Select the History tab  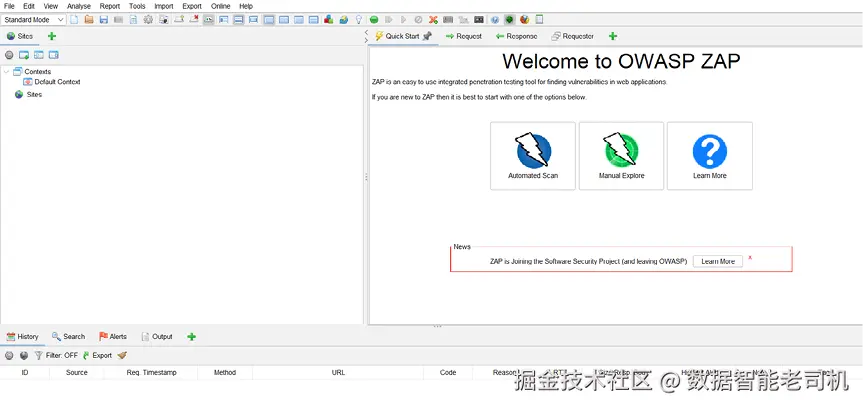click(23, 337)
